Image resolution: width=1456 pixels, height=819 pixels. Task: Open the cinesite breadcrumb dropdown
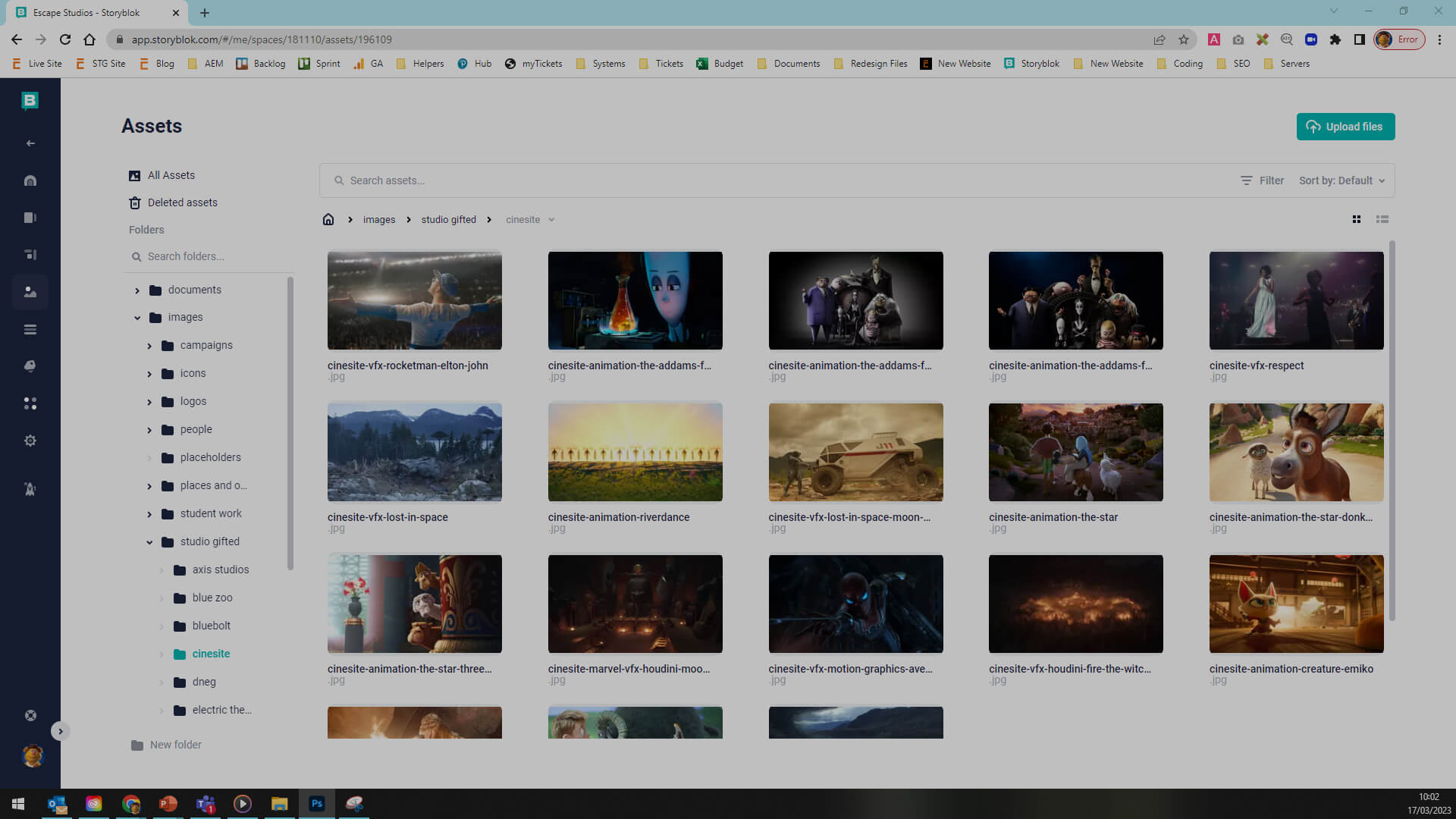point(551,220)
